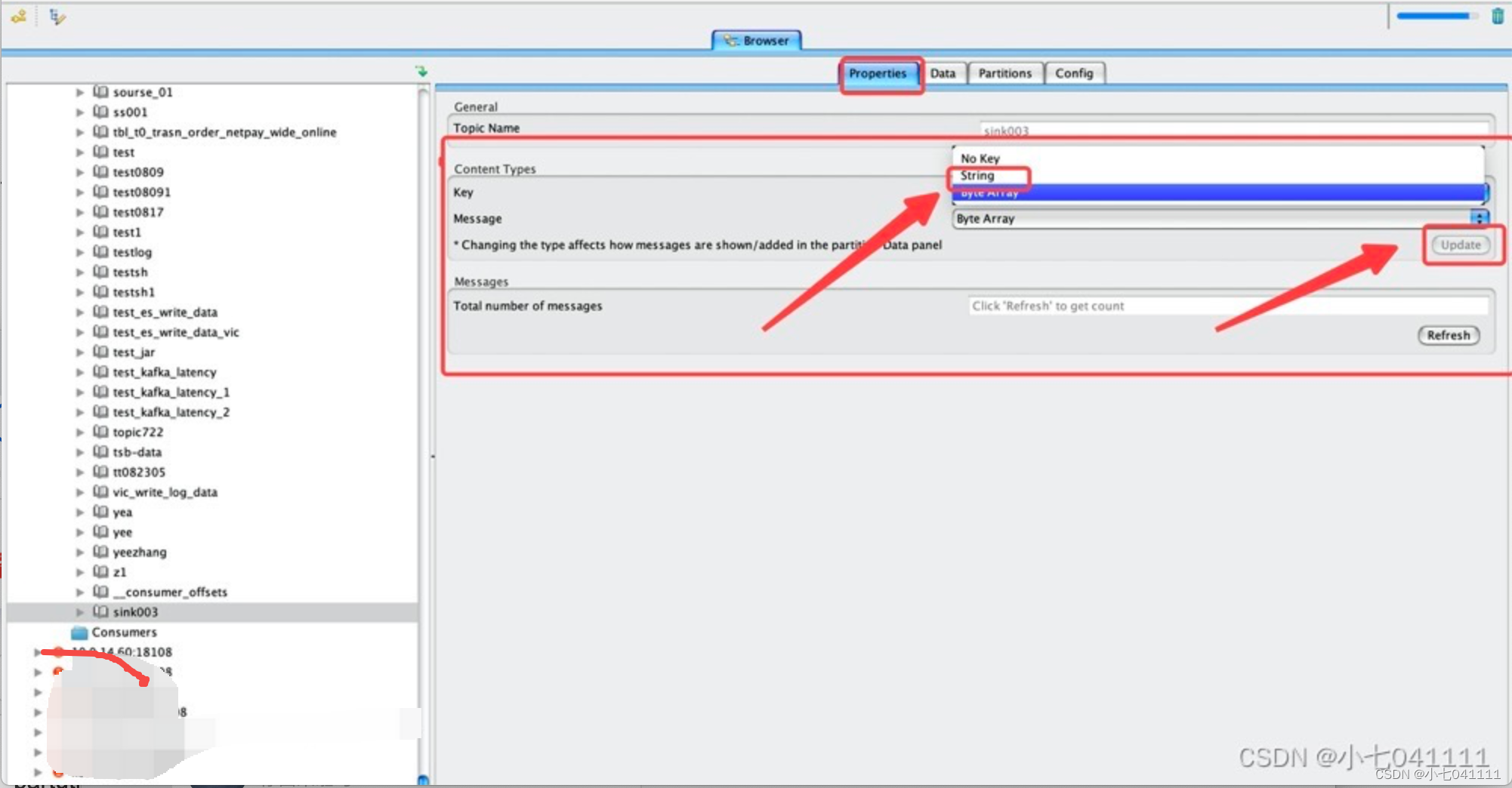The image size is (1512, 788).
Task: Click the topic icon next to yee
Action: [100, 531]
